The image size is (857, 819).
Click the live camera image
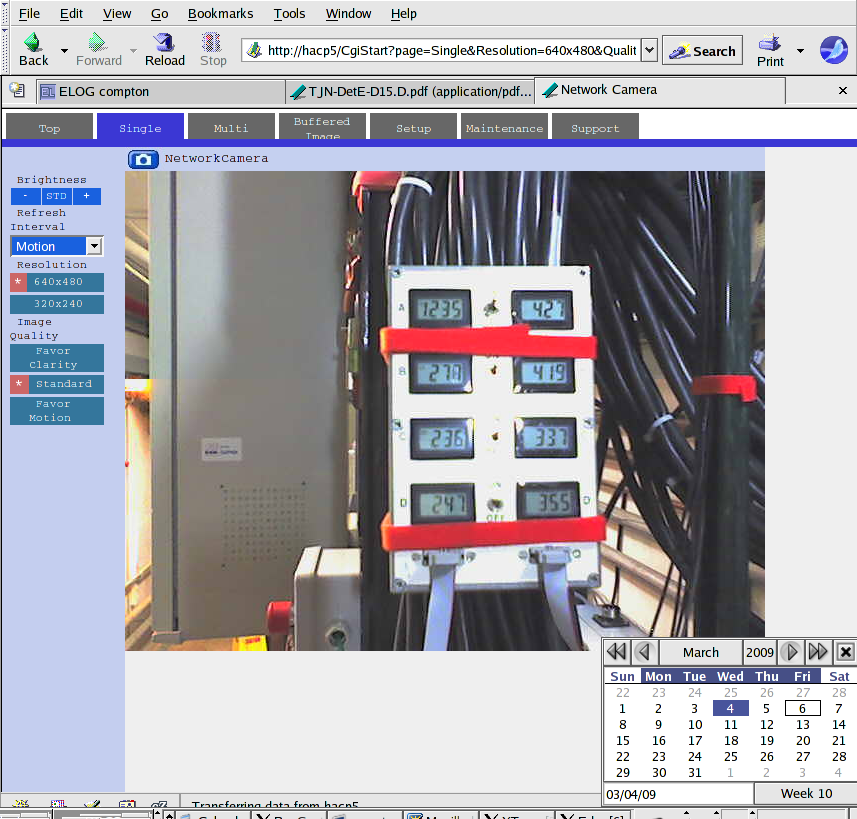pos(444,411)
